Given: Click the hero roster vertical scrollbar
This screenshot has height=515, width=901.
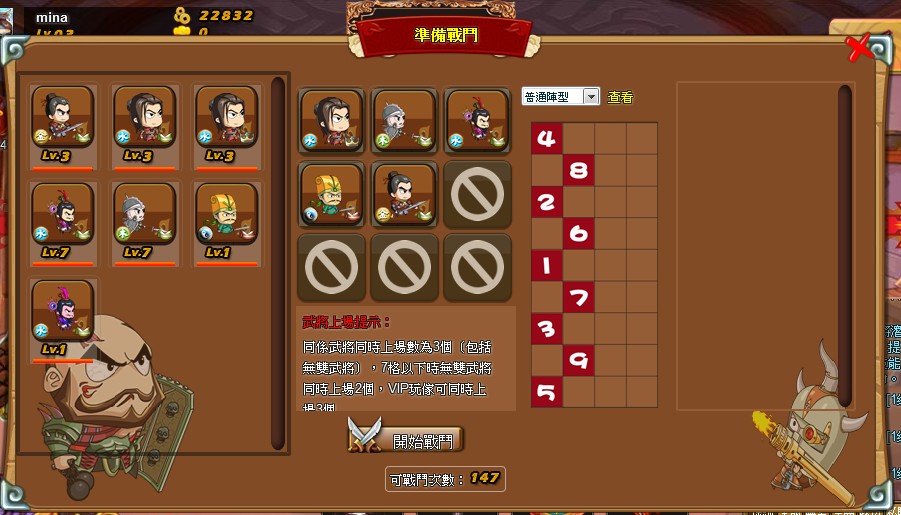Looking at the screenshot, I should click(278, 263).
